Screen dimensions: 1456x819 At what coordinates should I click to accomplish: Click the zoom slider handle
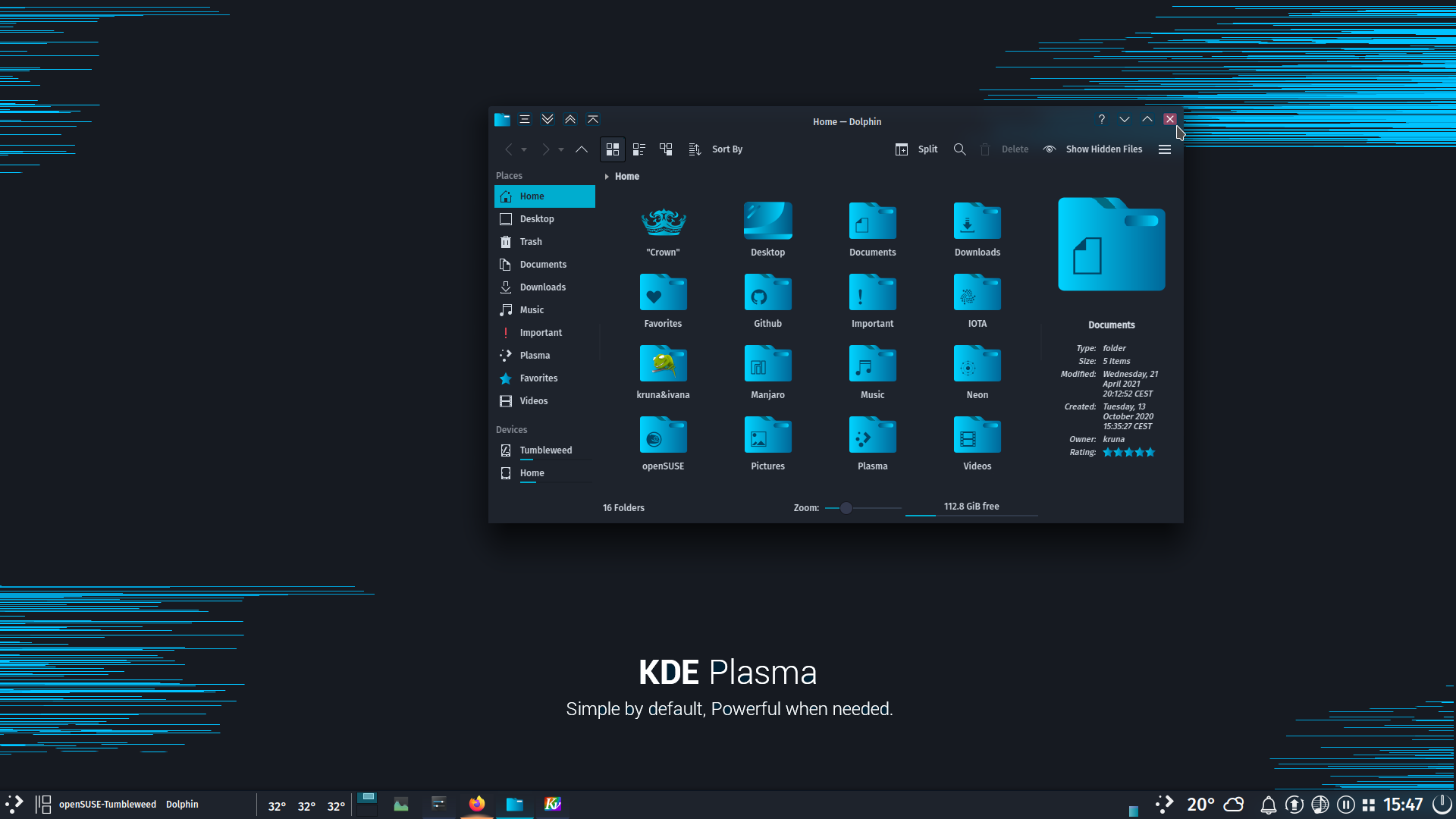point(846,508)
